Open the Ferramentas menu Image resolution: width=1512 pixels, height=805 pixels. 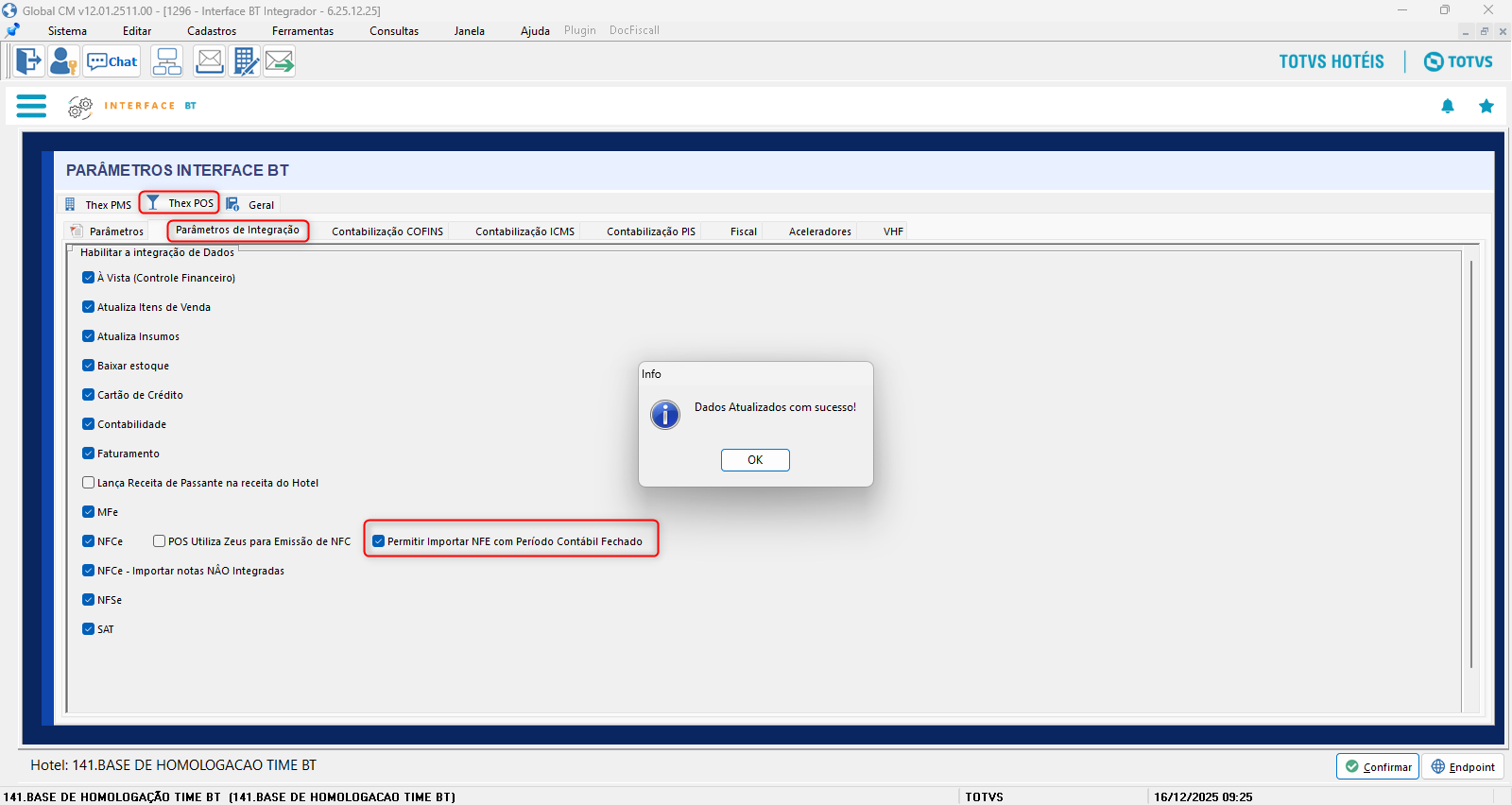click(302, 31)
